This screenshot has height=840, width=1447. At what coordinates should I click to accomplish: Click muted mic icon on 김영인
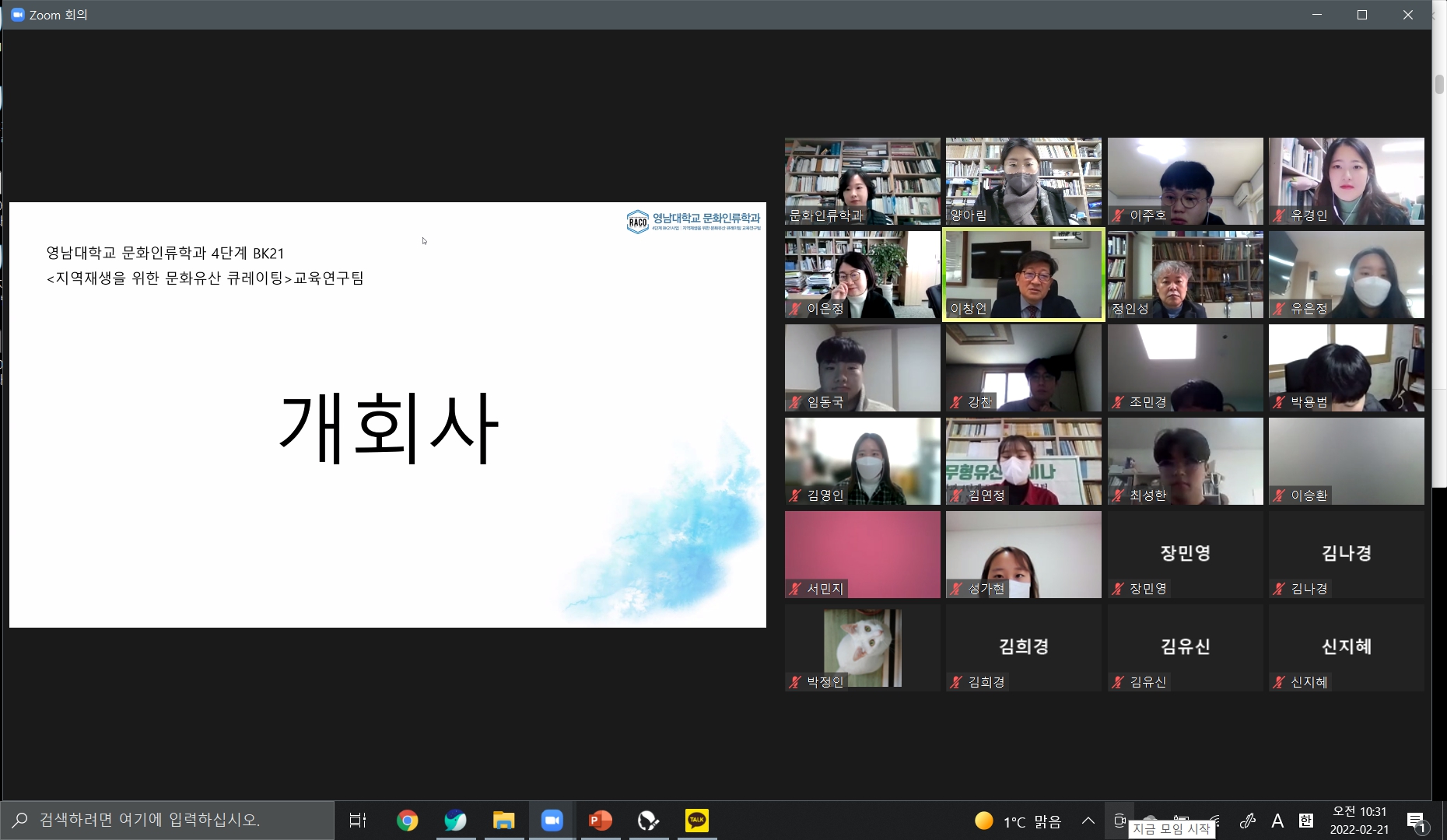(795, 495)
